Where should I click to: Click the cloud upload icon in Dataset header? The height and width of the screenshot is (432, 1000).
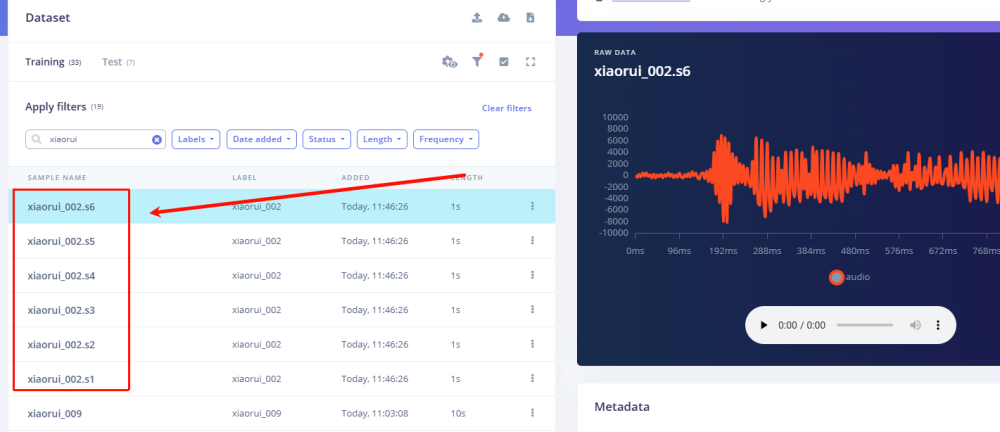503,18
